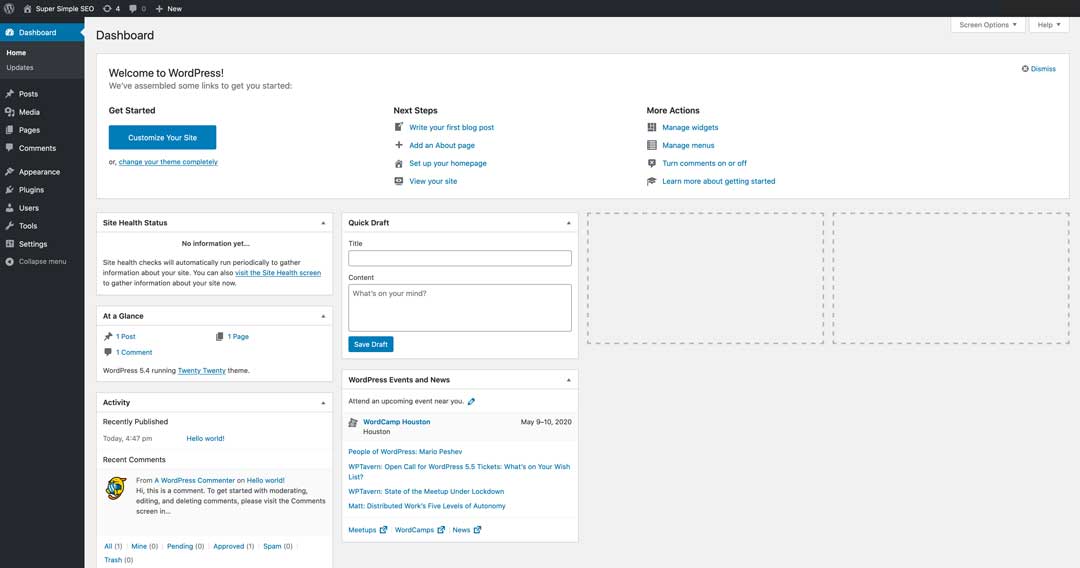Image resolution: width=1080 pixels, height=568 pixels.
Task: Open the comments bubble icon in admin bar
Action: point(133,9)
